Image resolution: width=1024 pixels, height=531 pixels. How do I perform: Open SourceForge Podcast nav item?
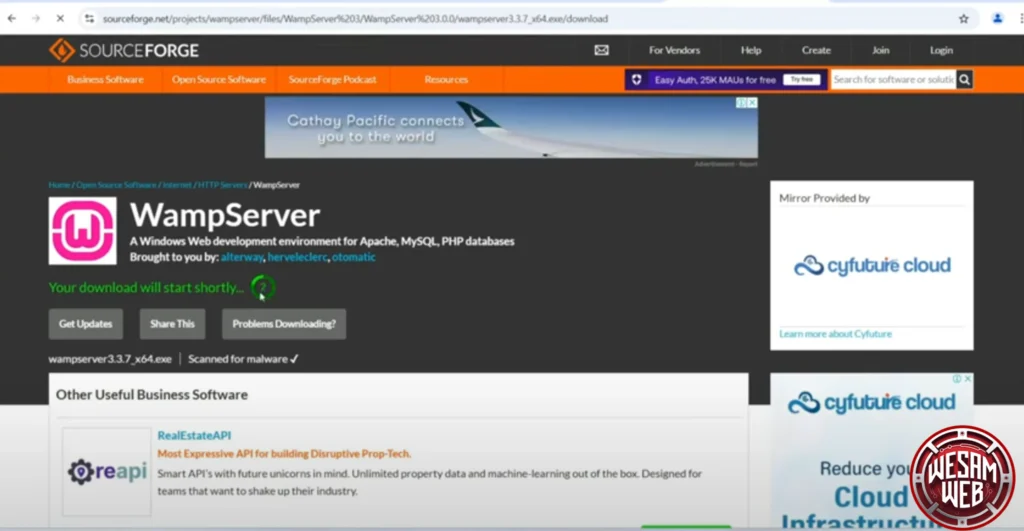[x=332, y=80]
